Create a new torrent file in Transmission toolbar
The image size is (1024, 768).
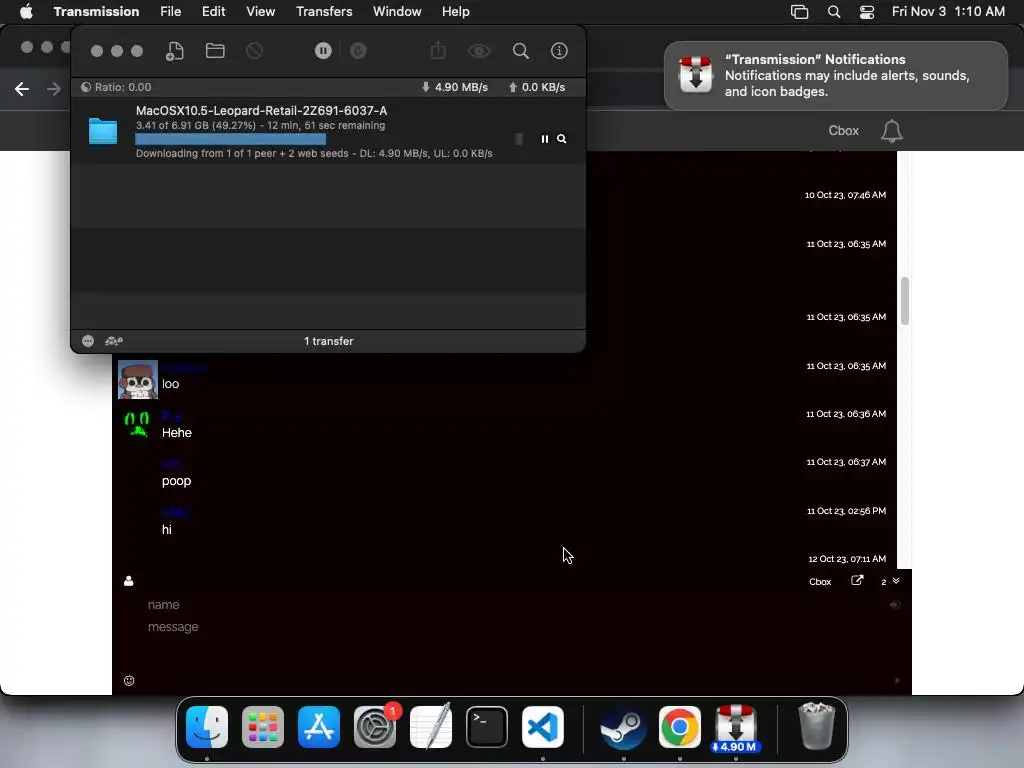tap(174, 51)
